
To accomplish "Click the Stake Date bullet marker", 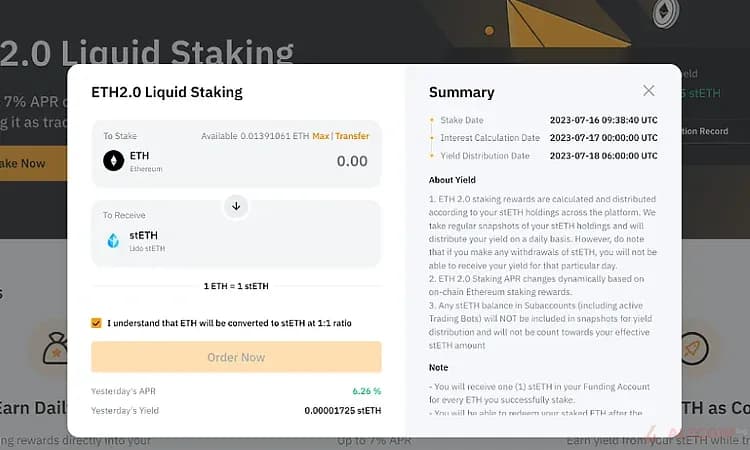I will (x=432, y=120).
